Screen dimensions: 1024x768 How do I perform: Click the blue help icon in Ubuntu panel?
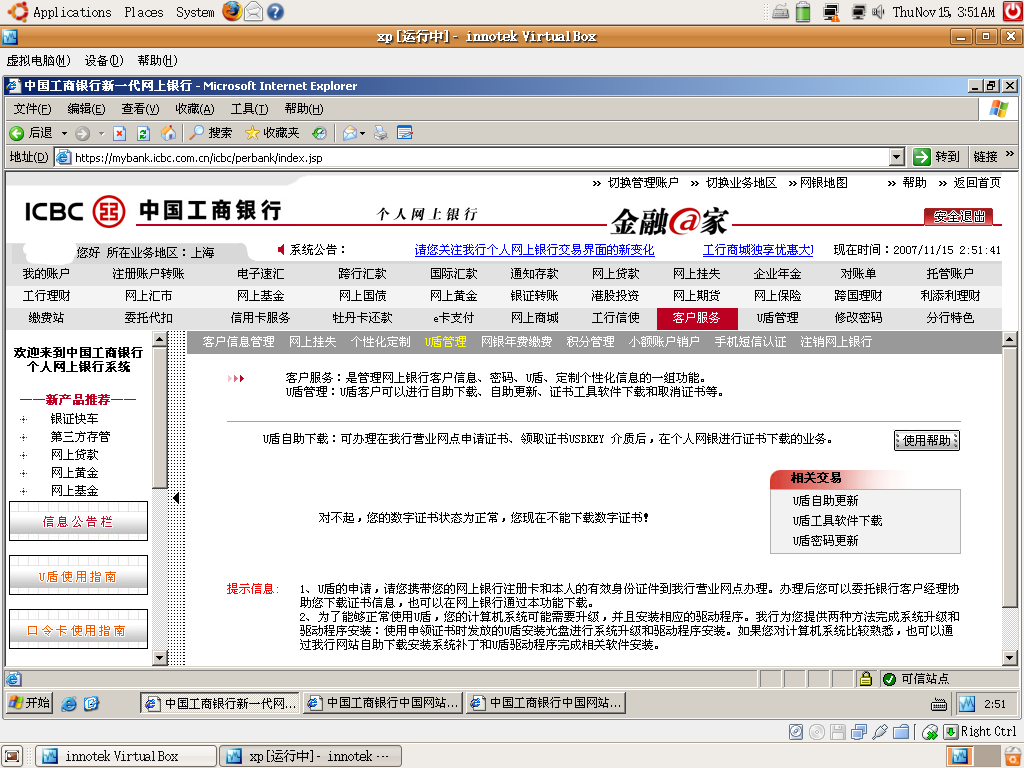coord(276,12)
